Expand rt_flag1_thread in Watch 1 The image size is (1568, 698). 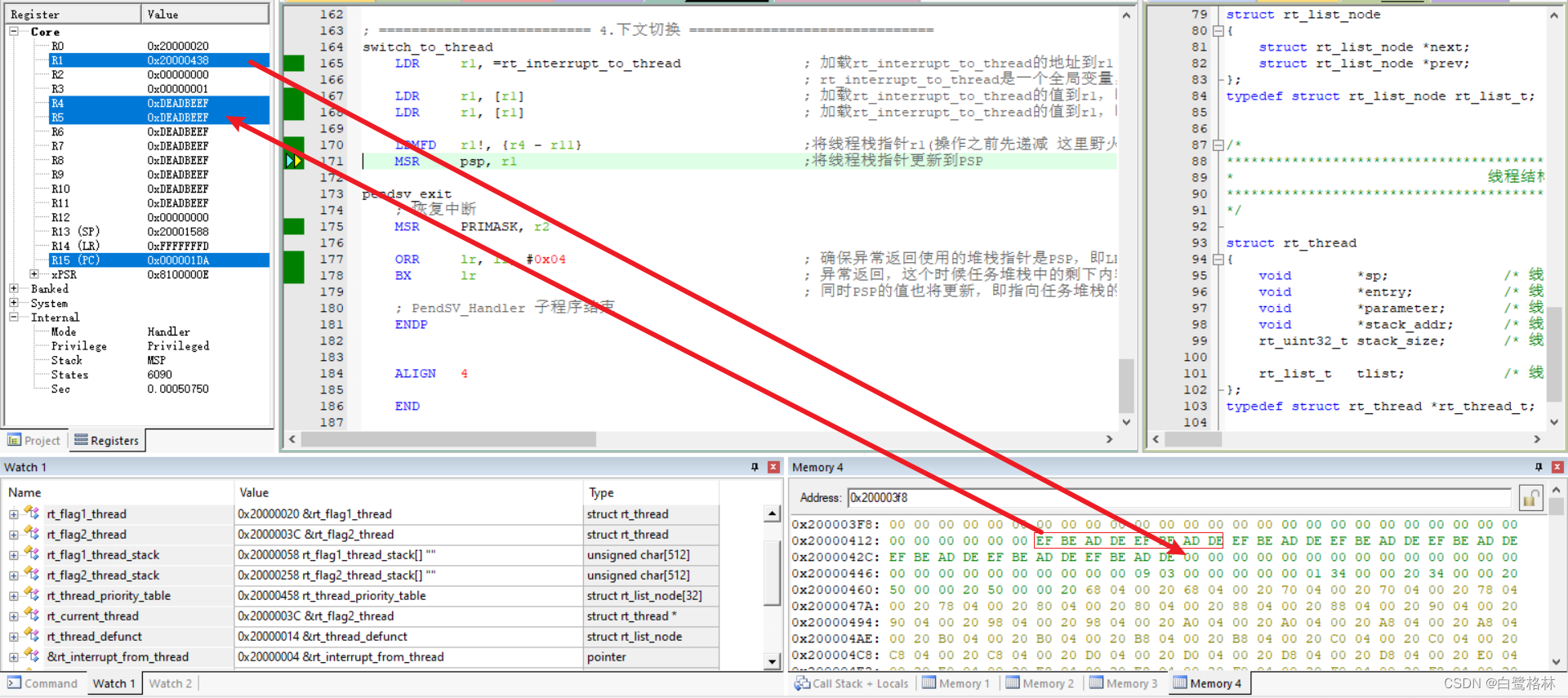point(14,514)
